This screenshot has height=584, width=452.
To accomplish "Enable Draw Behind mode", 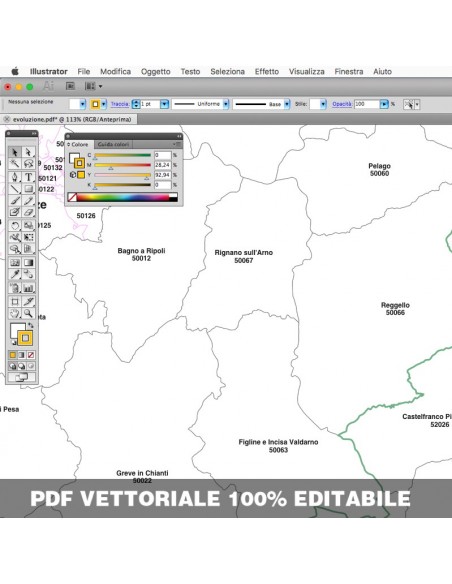I will point(22,366).
